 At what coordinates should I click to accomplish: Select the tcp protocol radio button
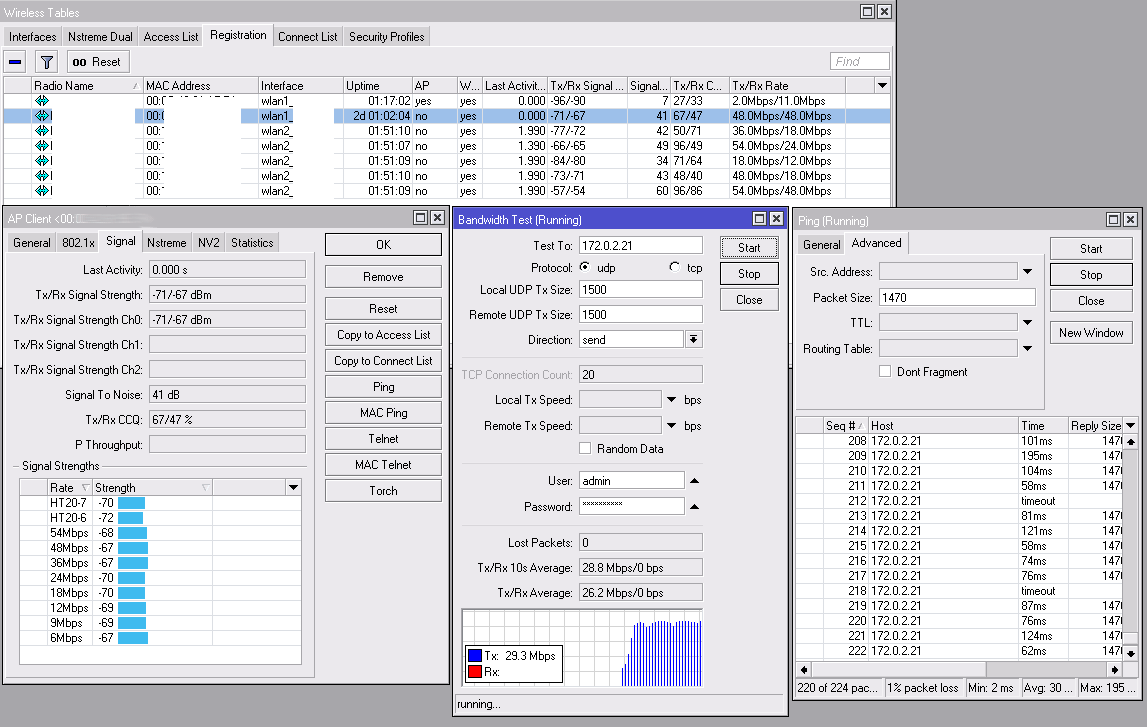(674, 268)
